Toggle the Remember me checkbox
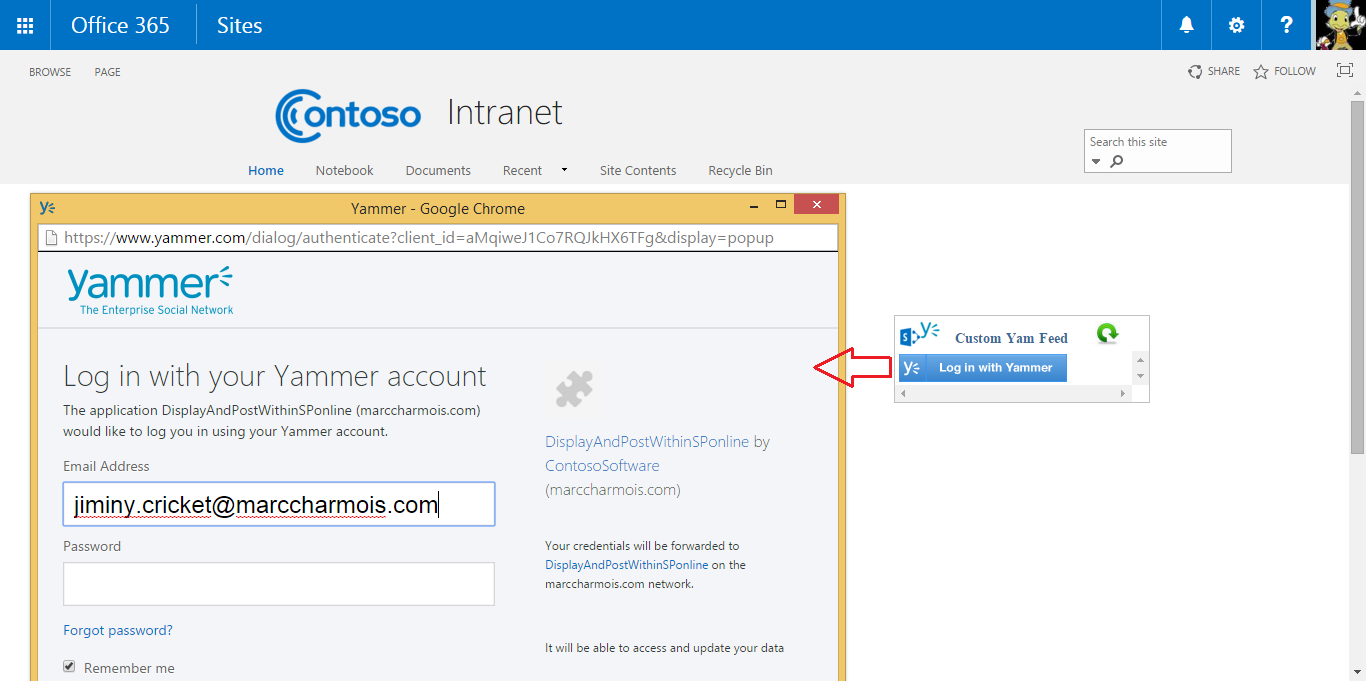This screenshot has width=1366, height=681. (x=69, y=666)
